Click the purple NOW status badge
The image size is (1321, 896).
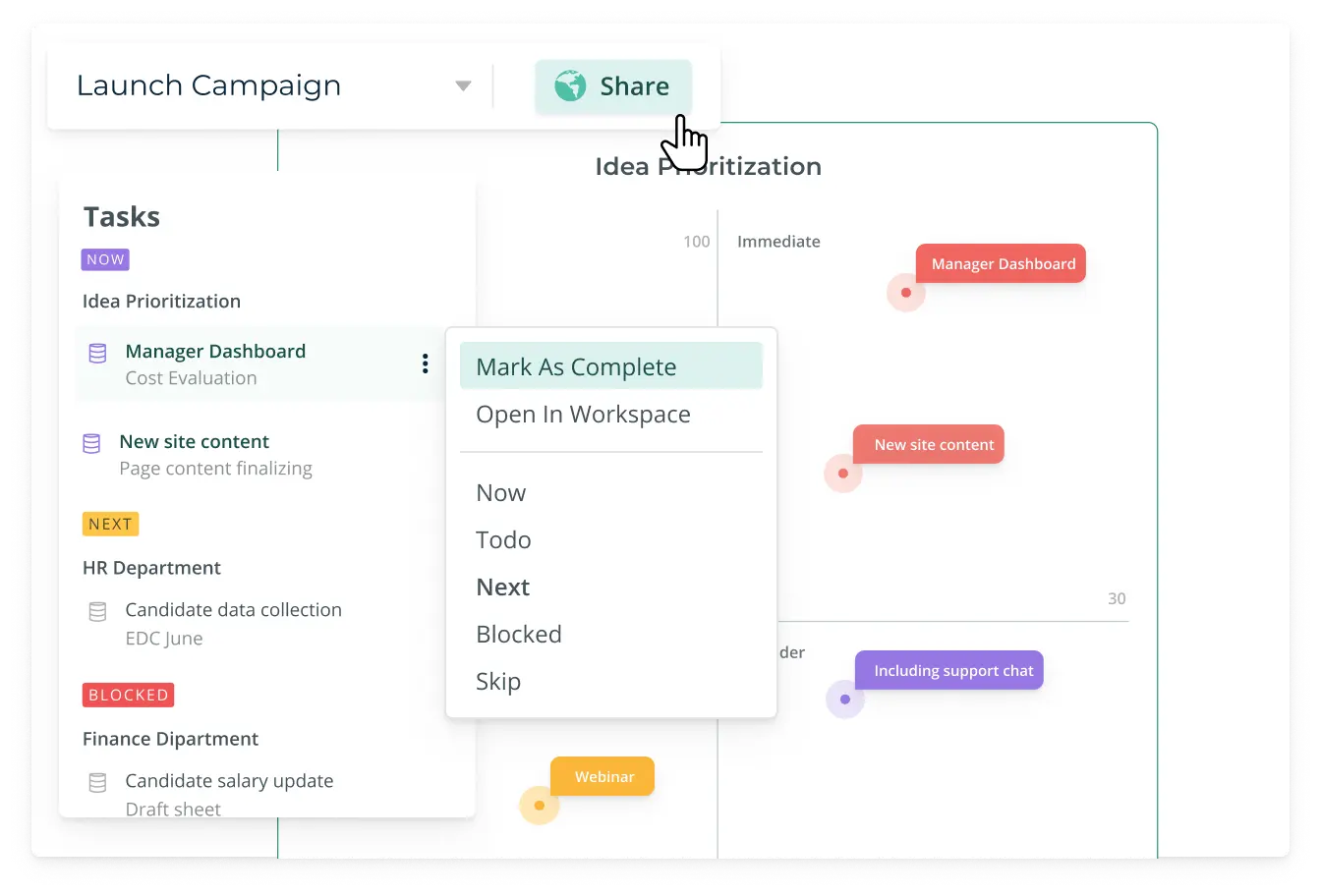[105, 259]
